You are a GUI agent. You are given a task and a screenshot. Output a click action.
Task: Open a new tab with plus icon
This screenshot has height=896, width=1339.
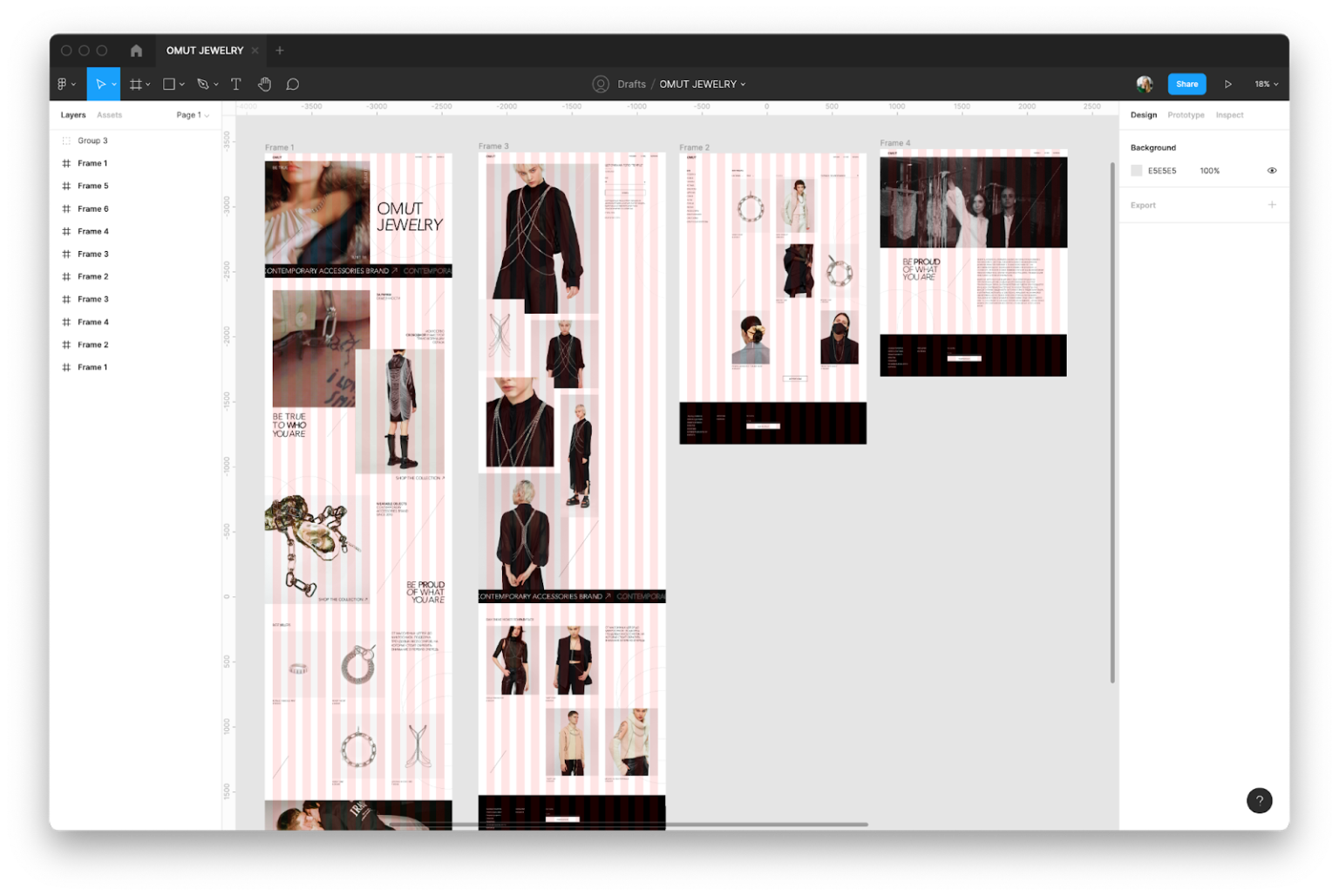coord(280,51)
